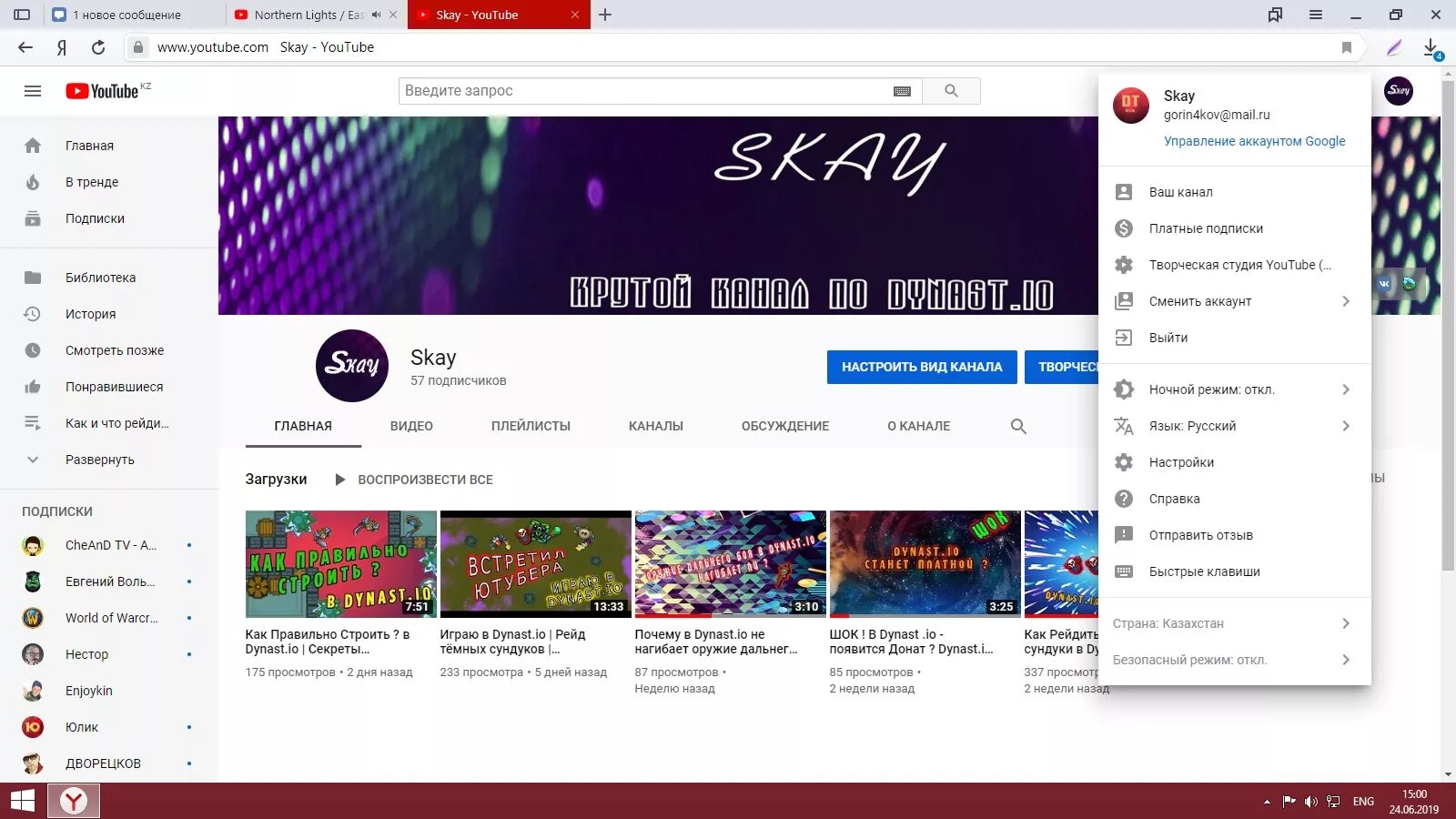Viewport: 1456px width, 819px height.
Task: Click the Платные подписки dollar icon
Action: pyautogui.click(x=1124, y=228)
